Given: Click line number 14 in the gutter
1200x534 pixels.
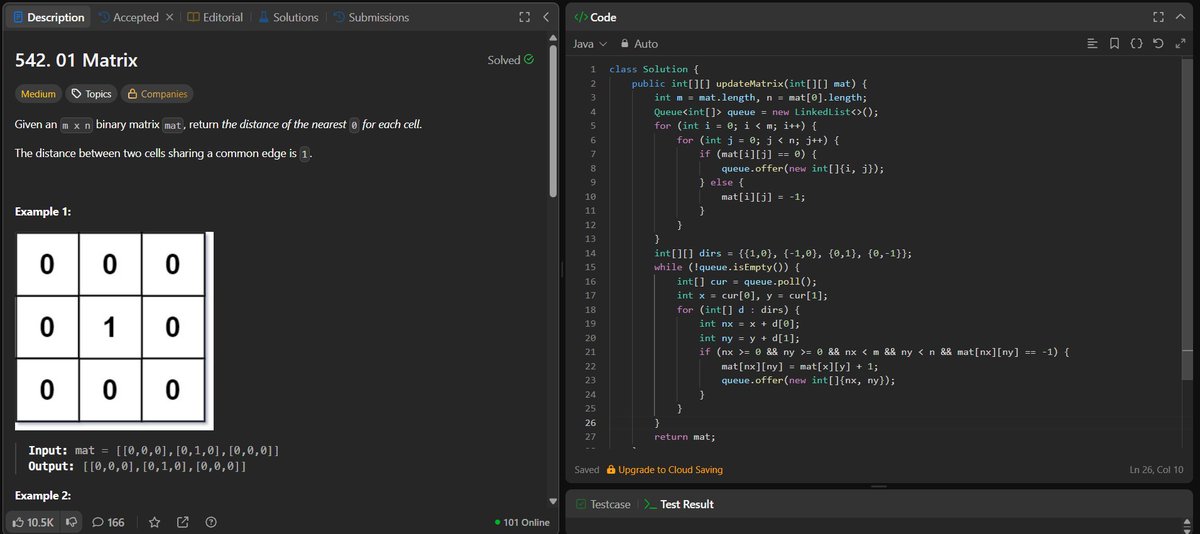Looking at the screenshot, I should (x=591, y=253).
